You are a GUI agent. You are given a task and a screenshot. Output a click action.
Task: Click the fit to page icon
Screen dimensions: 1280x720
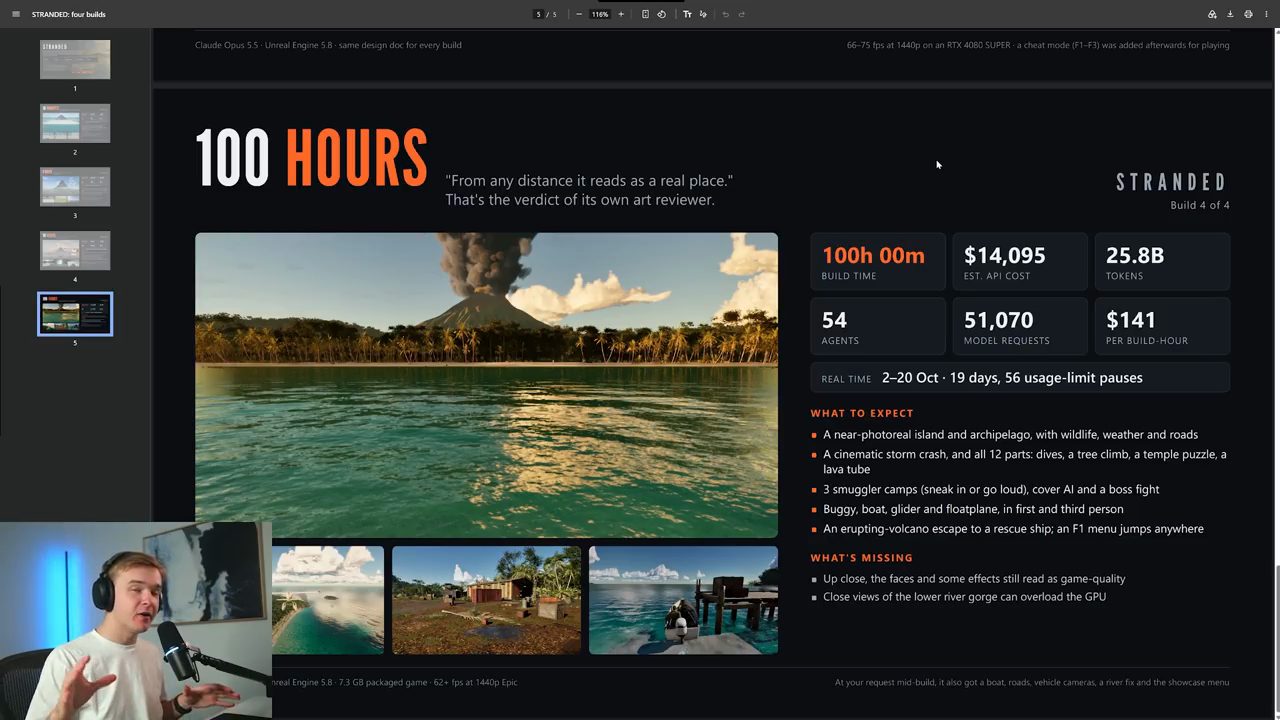(645, 14)
